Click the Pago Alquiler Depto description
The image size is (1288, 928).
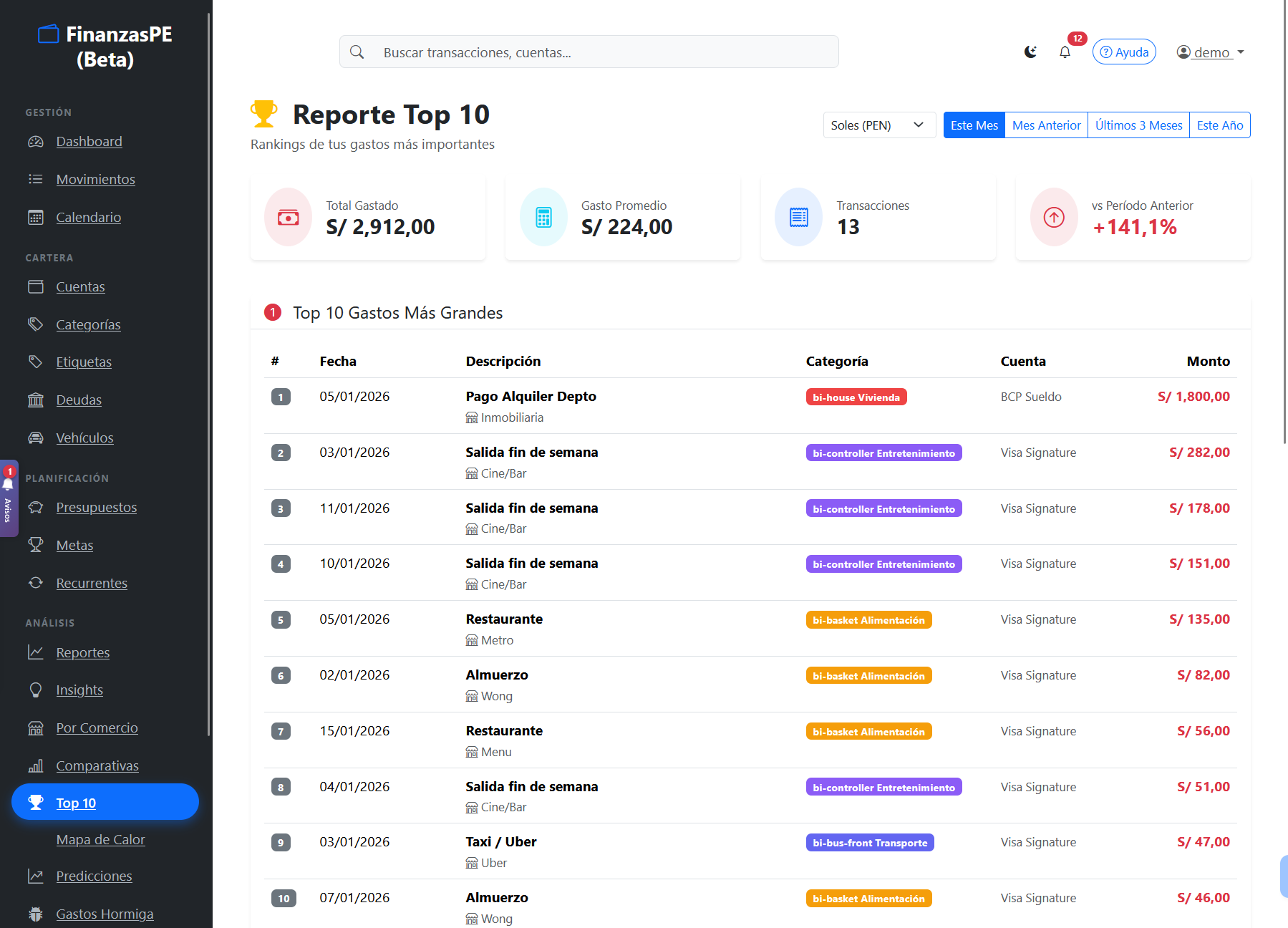[x=531, y=396]
